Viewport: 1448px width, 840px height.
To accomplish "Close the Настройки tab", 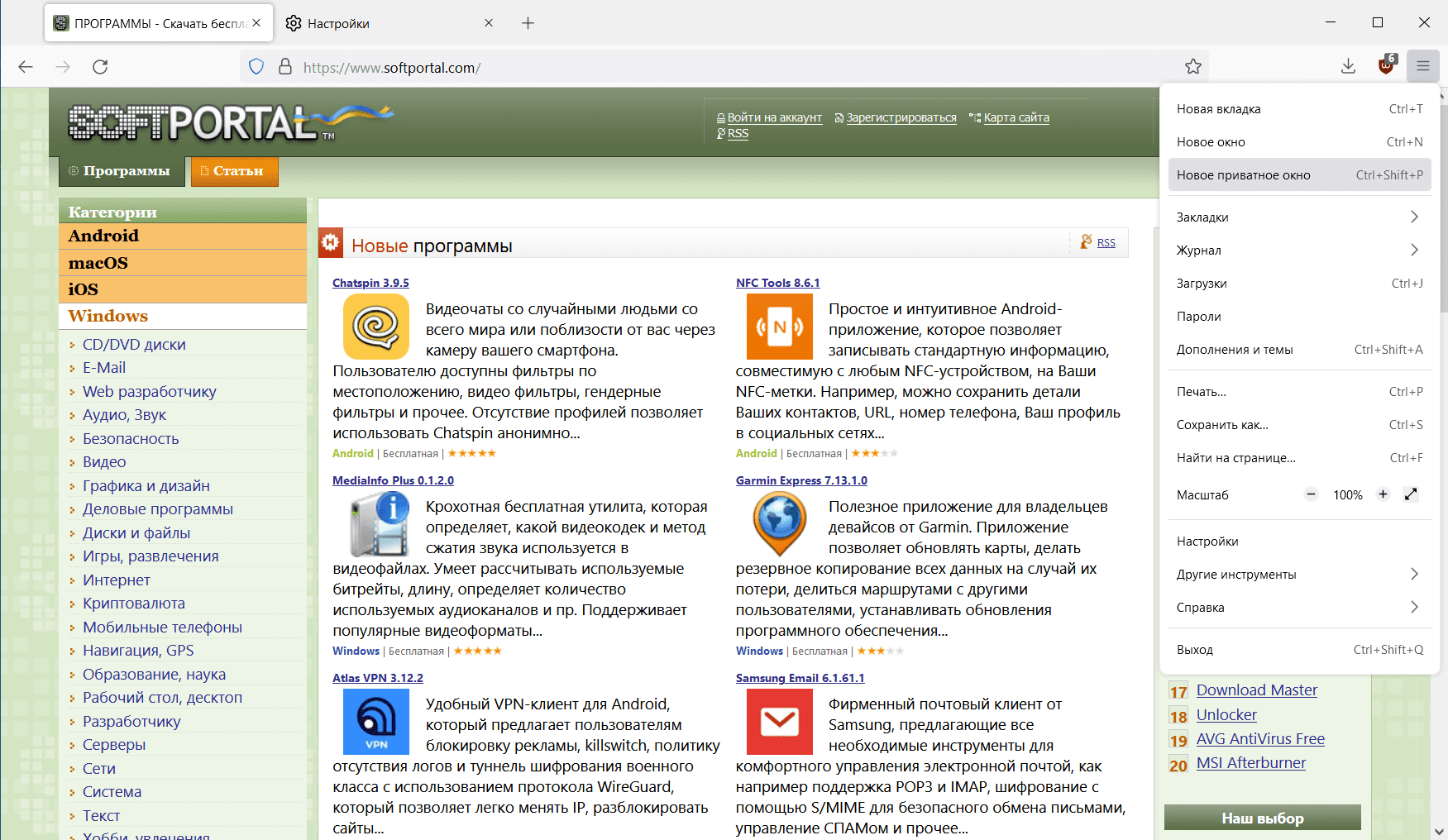I will 489,23.
